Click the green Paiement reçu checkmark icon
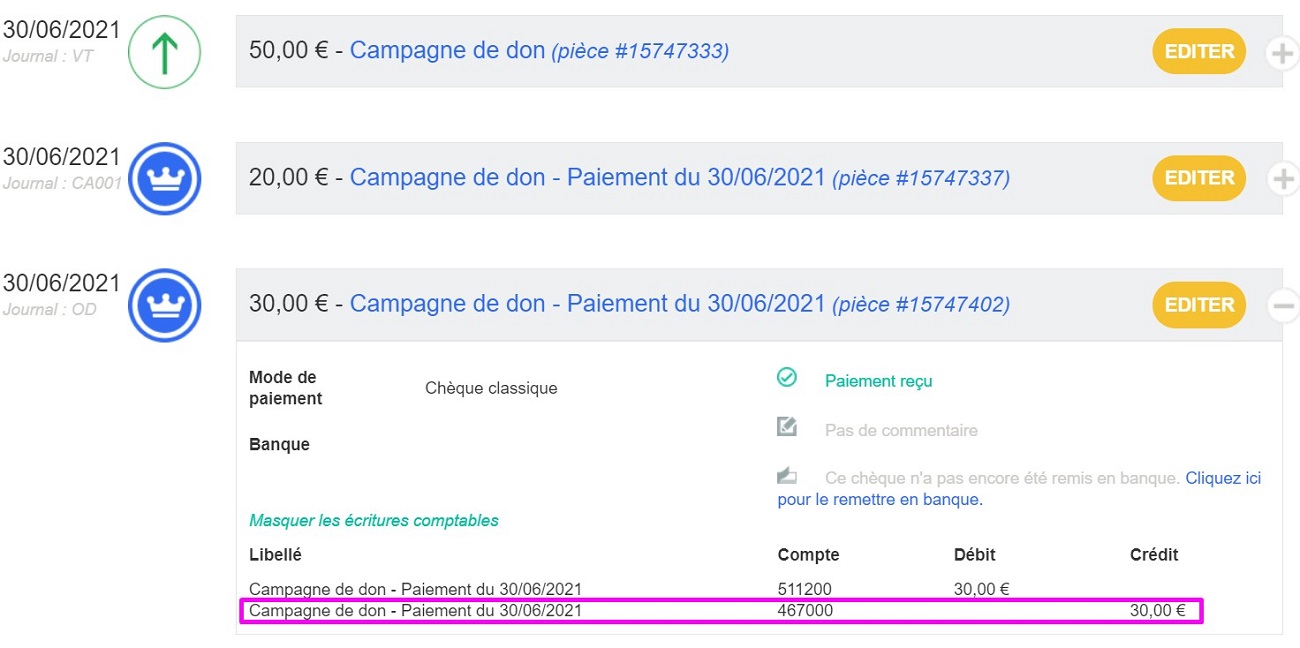The image size is (1300, 648). (x=787, y=378)
